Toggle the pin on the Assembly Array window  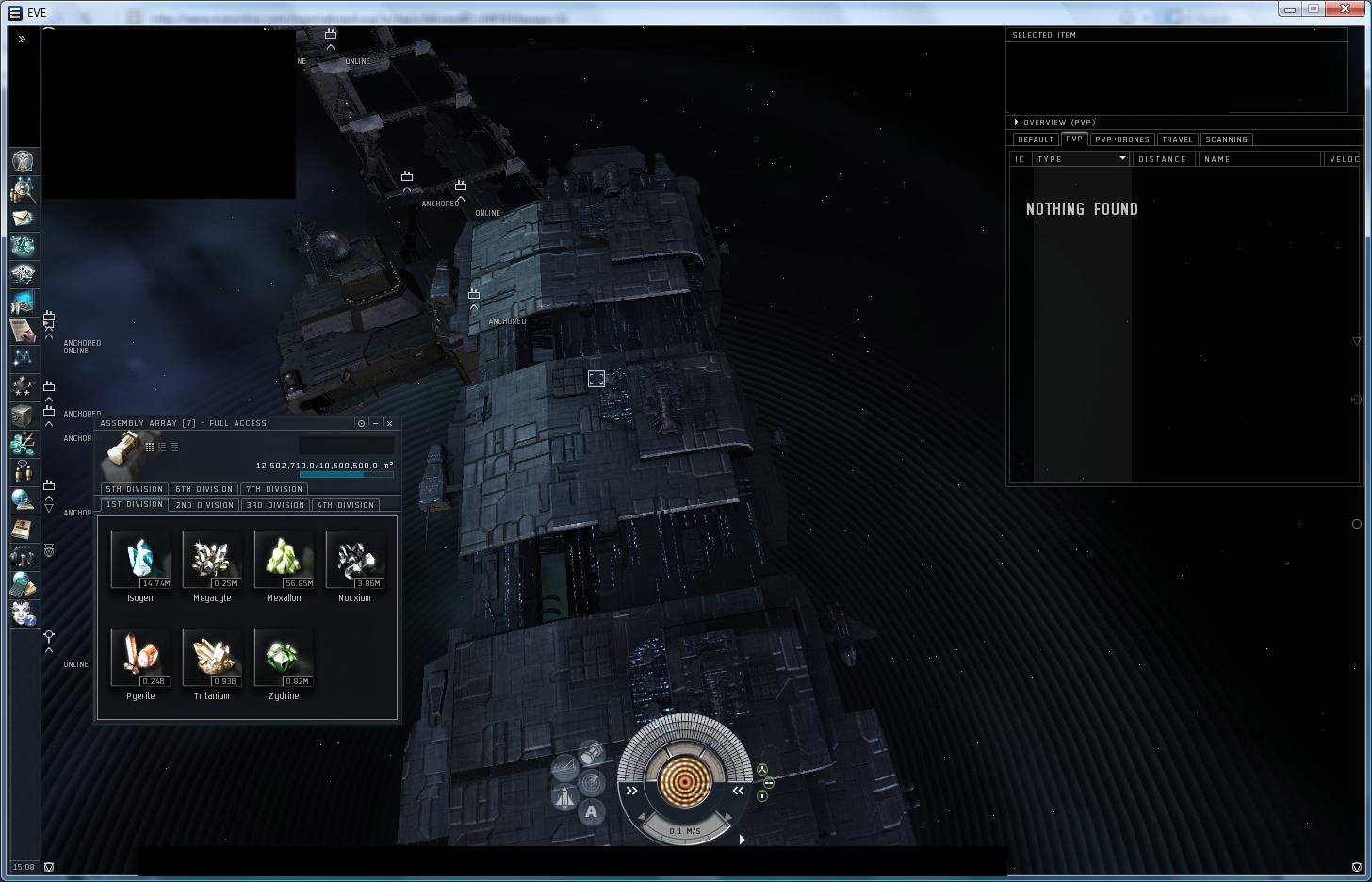tap(361, 423)
